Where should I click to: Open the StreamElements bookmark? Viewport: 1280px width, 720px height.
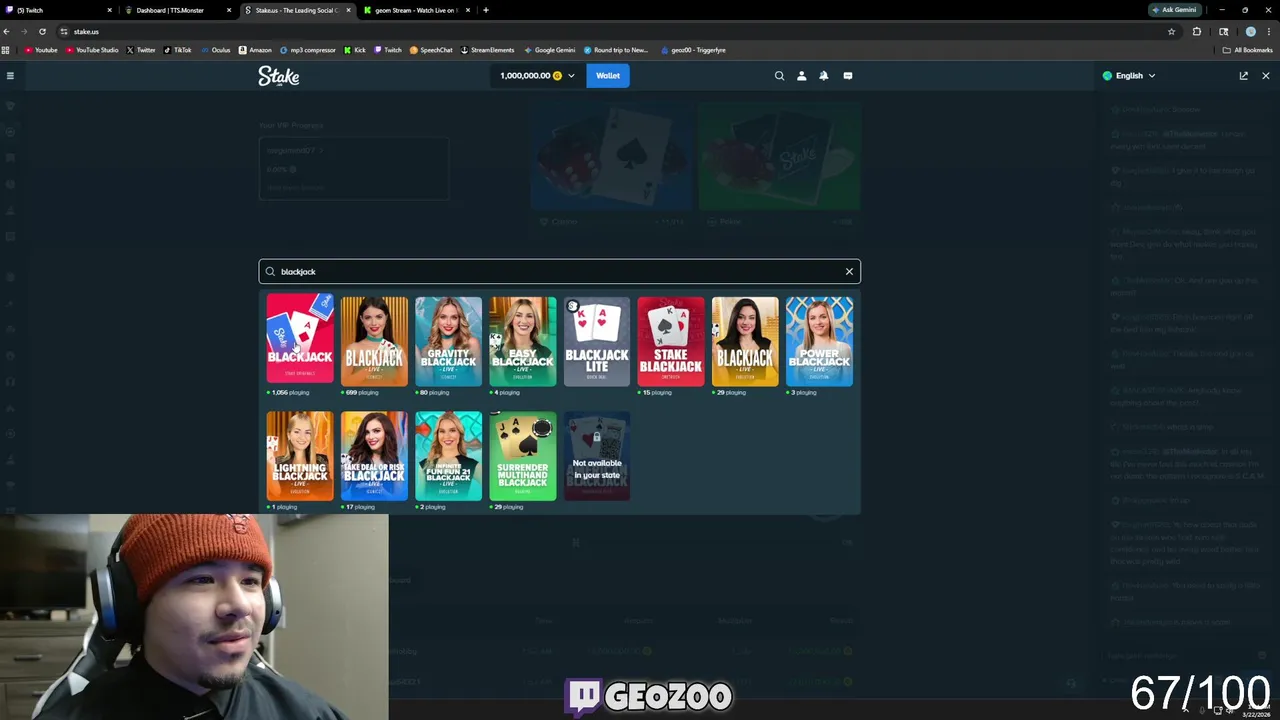pos(487,50)
